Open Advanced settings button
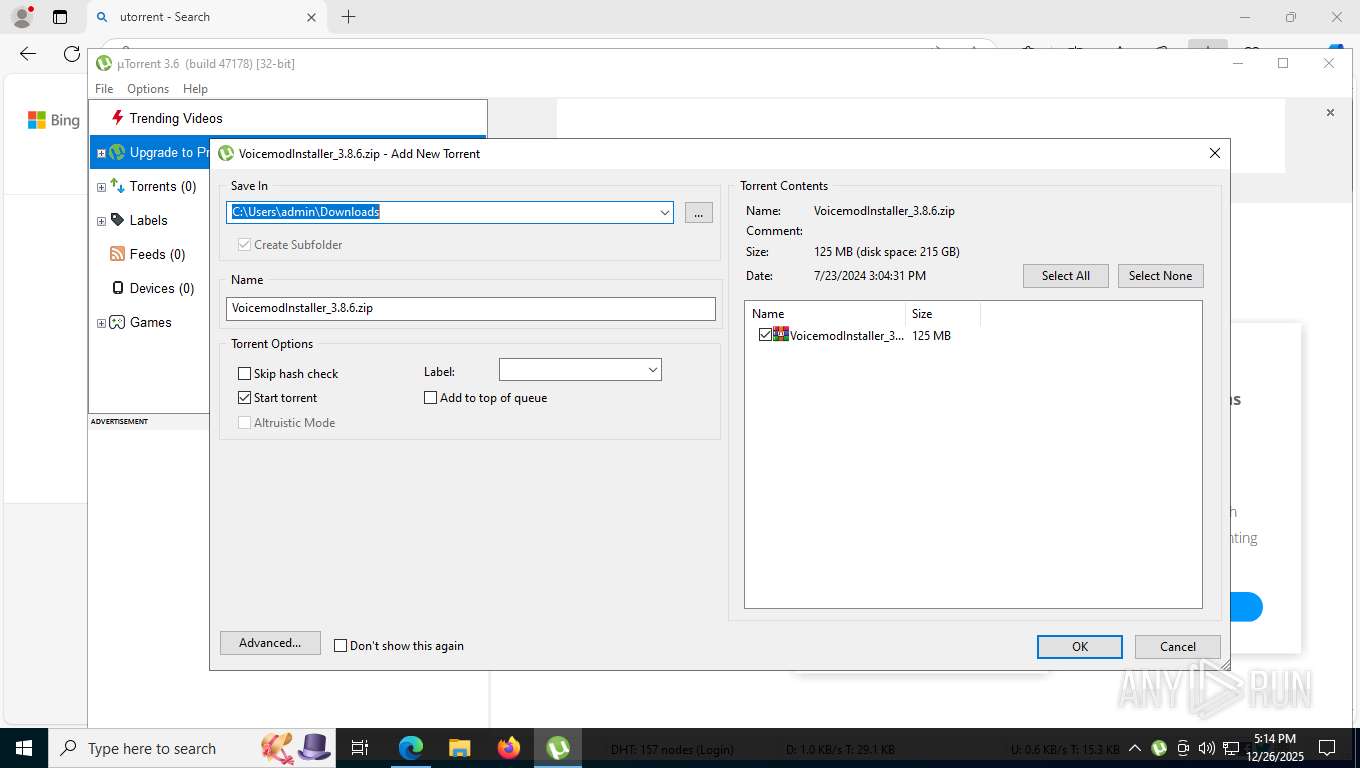Viewport: 1360px width, 768px height. pos(270,643)
